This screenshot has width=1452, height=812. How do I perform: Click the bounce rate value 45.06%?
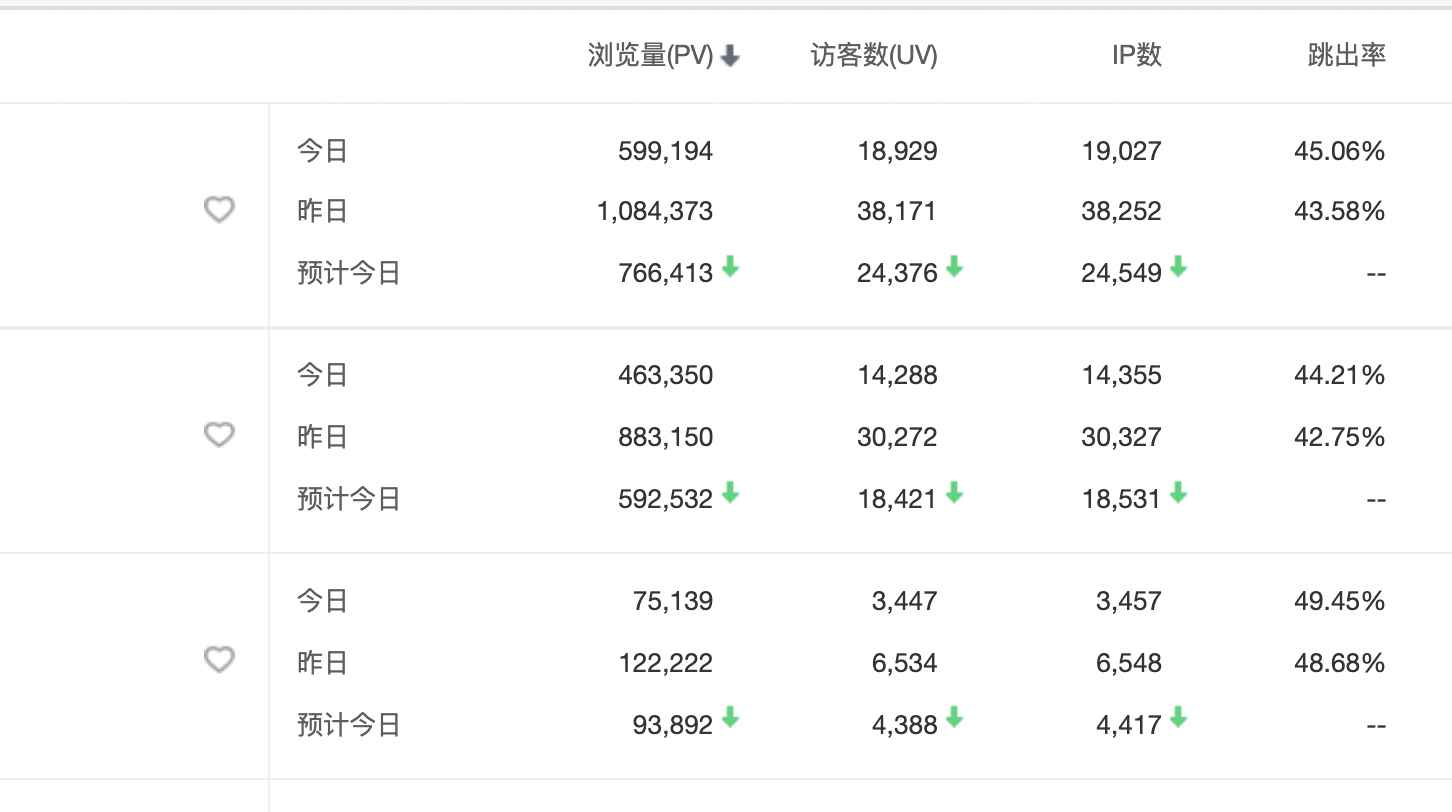(x=1341, y=151)
